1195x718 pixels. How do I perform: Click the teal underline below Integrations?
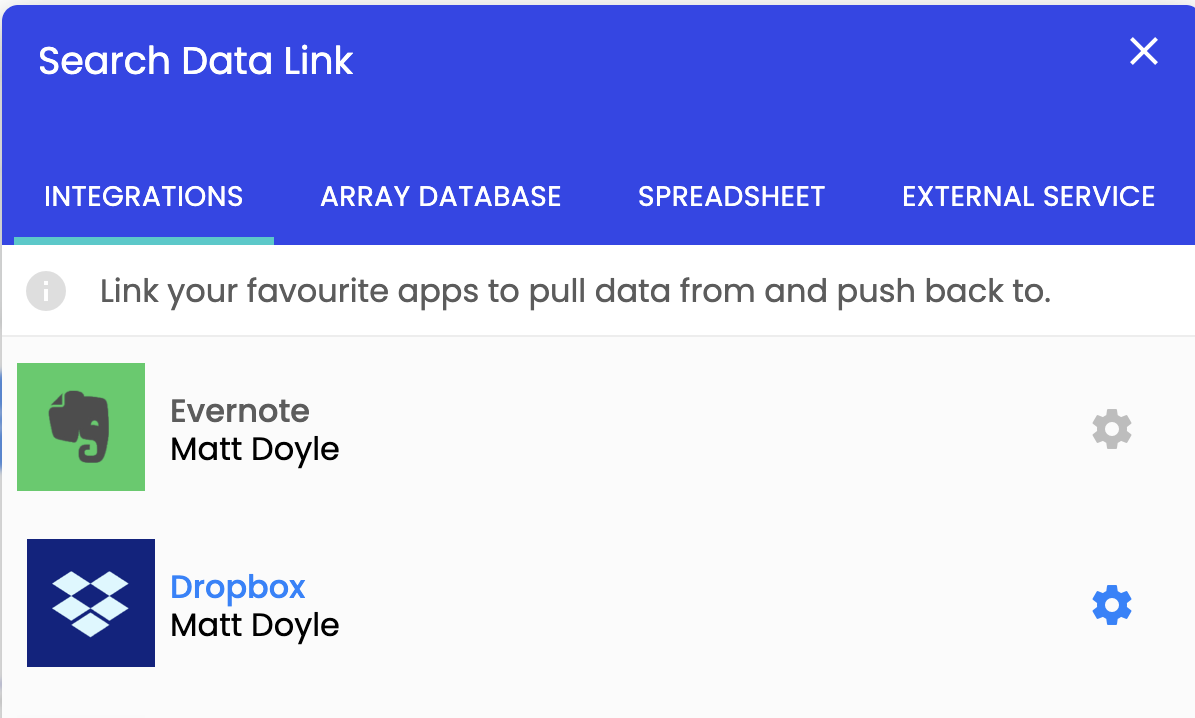click(143, 241)
